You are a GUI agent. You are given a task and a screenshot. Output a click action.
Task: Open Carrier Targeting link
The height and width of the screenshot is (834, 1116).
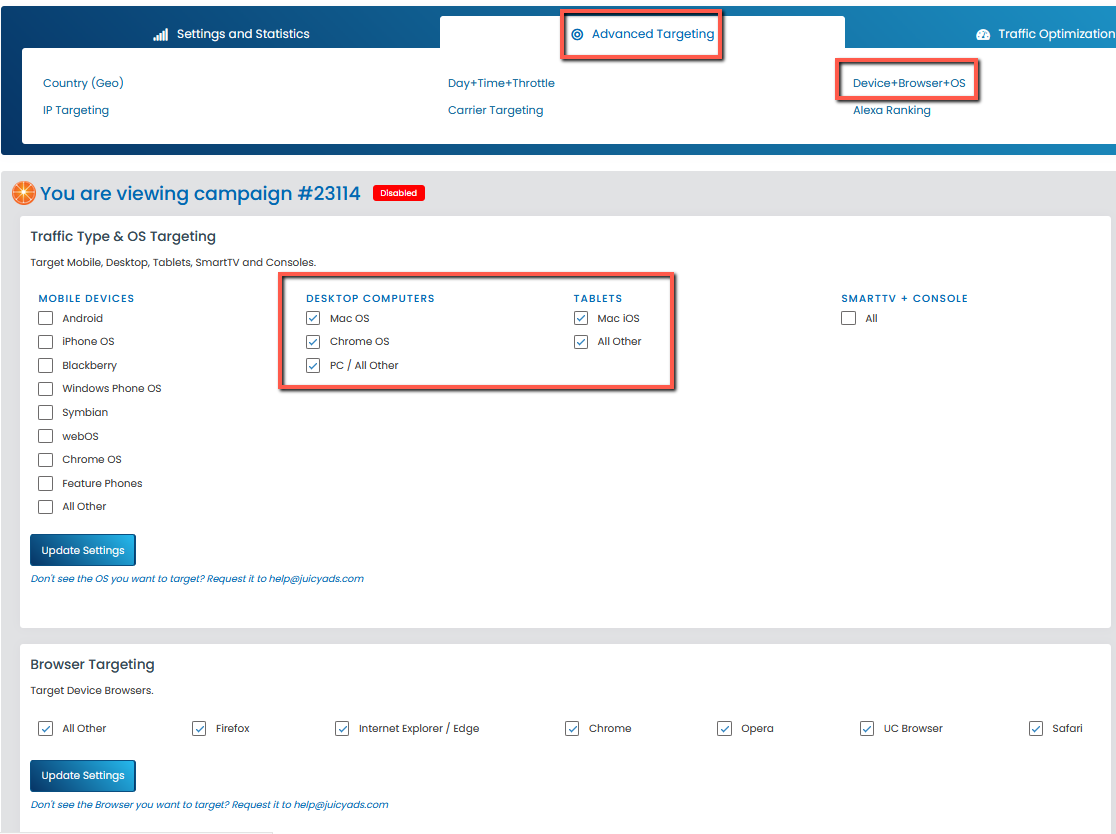tap(495, 110)
